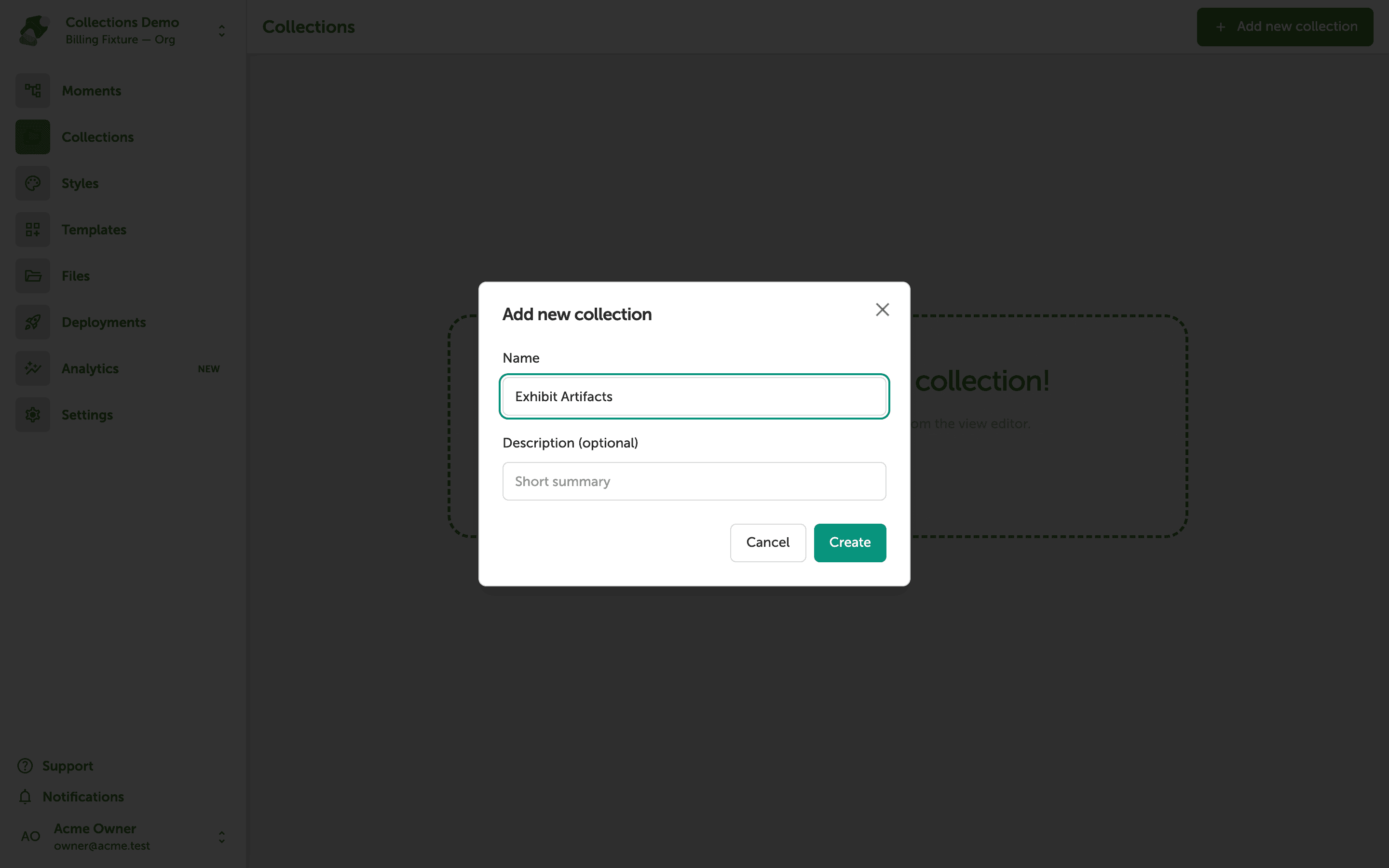Click the Support question mark icon
Image resolution: width=1389 pixels, height=868 pixels.
[25, 766]
